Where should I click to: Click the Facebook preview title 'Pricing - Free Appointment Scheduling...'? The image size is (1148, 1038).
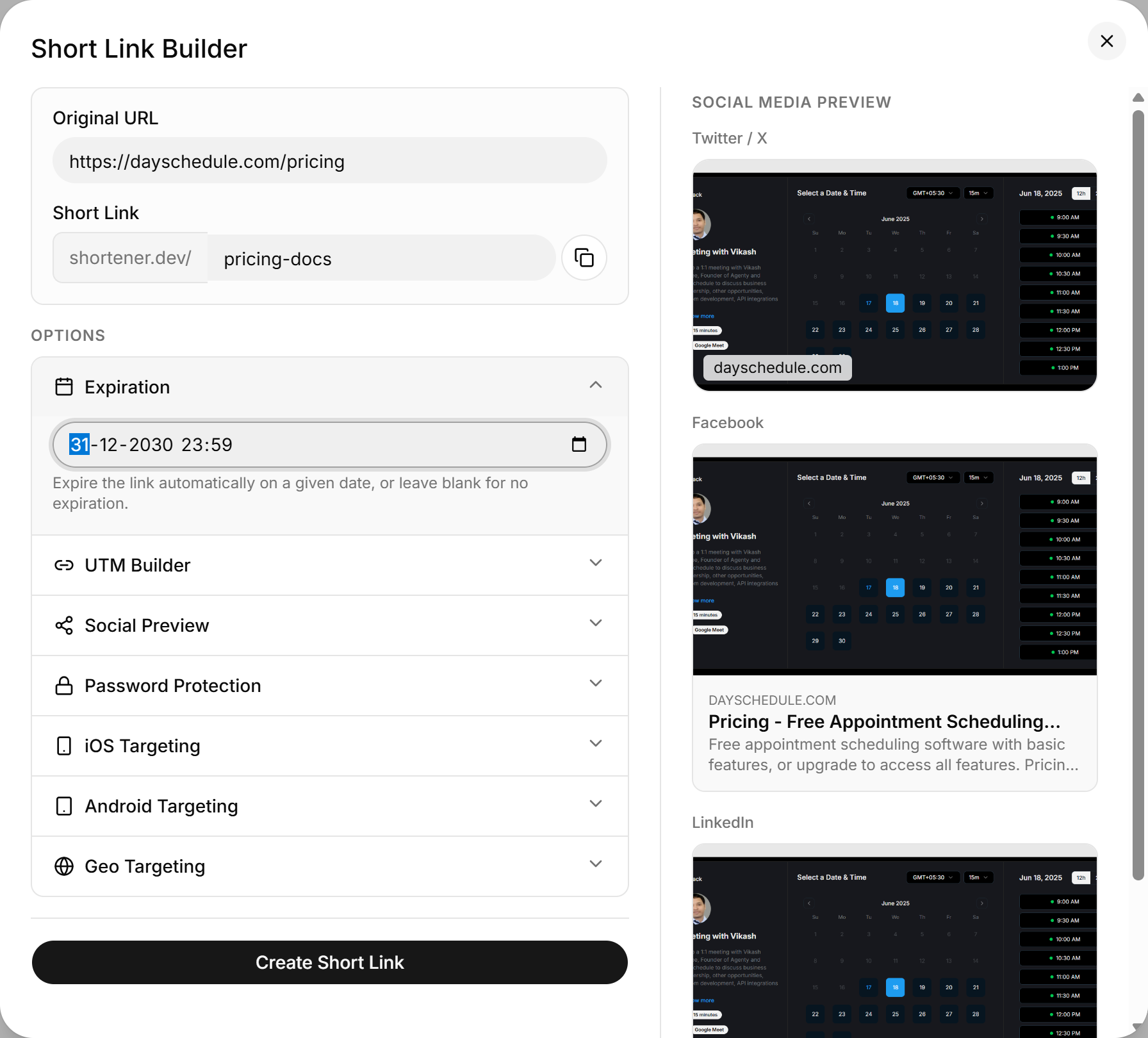[885, 721]
